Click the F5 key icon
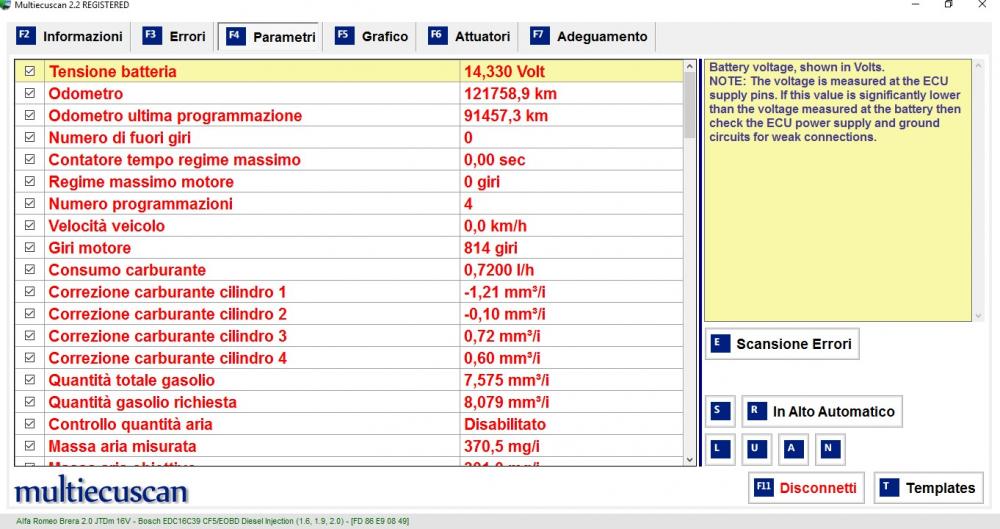Screen dimensions: 1000x529 (344, 35)
